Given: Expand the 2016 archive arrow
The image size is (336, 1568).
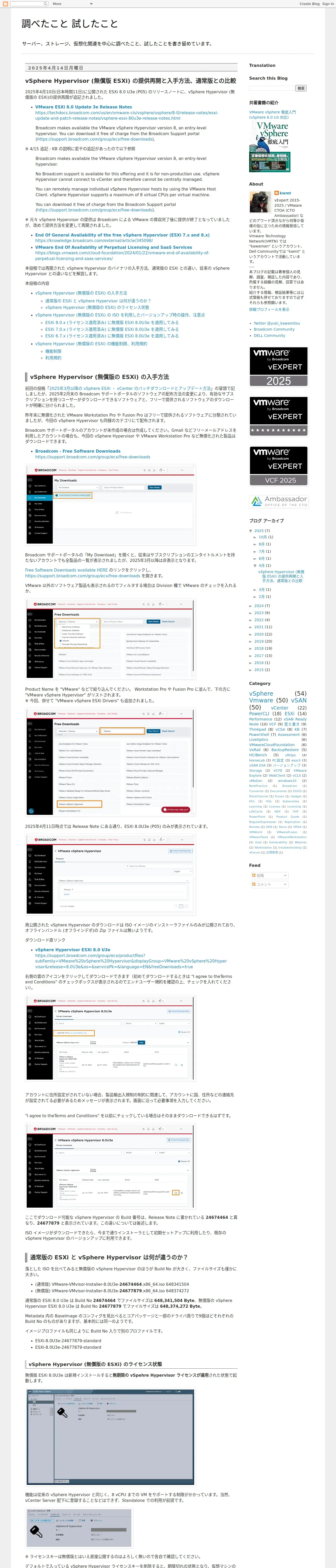Looking at the screenshot, I should pyautogui.click(x=251, y=663).
